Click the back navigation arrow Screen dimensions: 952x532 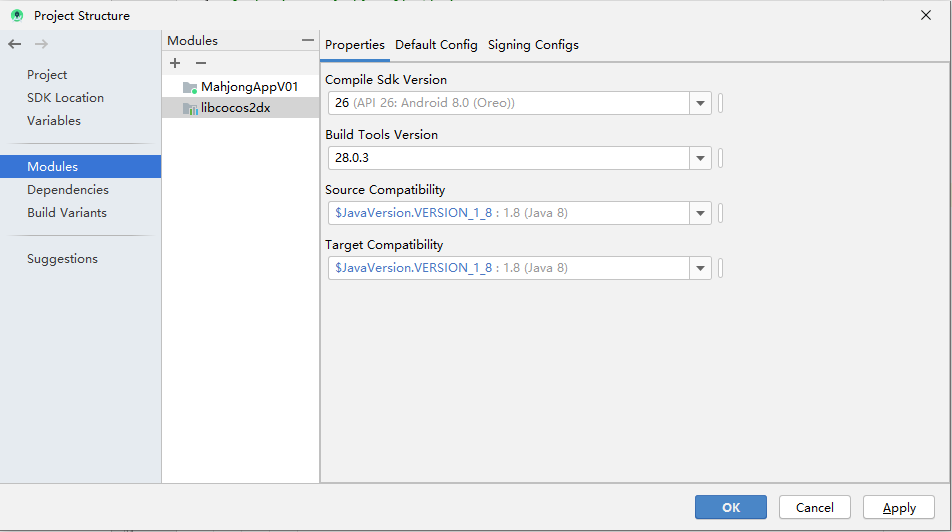click(x=14, y=44)
